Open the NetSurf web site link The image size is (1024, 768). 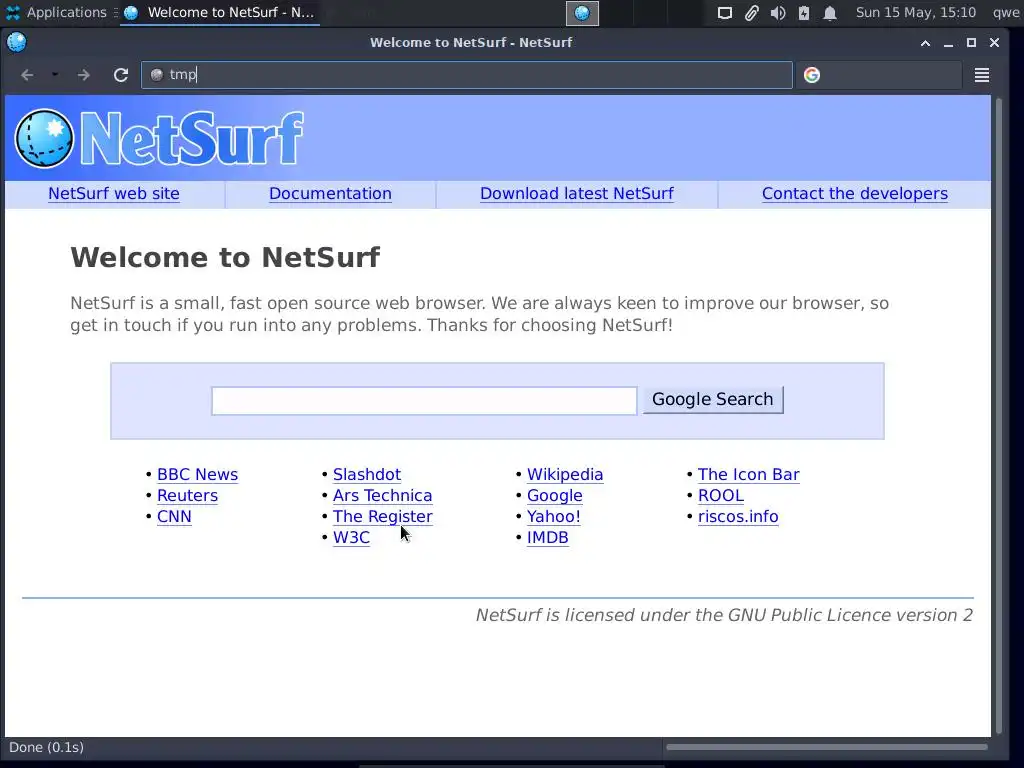pyautogui.click(x=114, y=193)
